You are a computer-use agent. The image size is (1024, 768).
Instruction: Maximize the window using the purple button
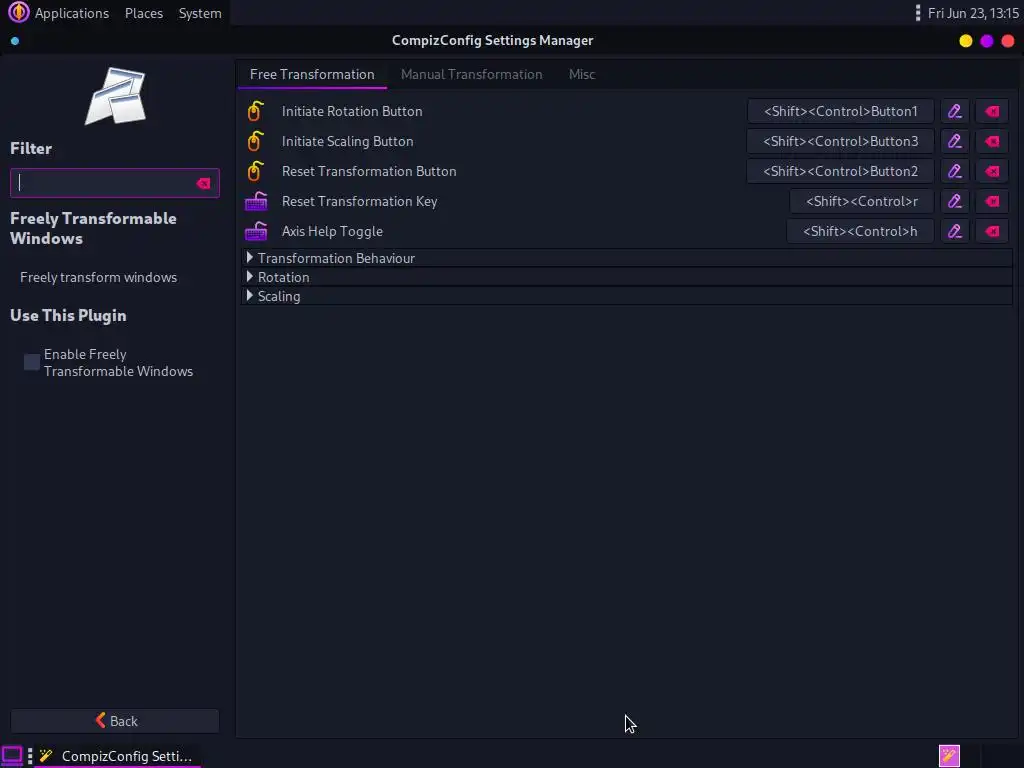(986, 40)
